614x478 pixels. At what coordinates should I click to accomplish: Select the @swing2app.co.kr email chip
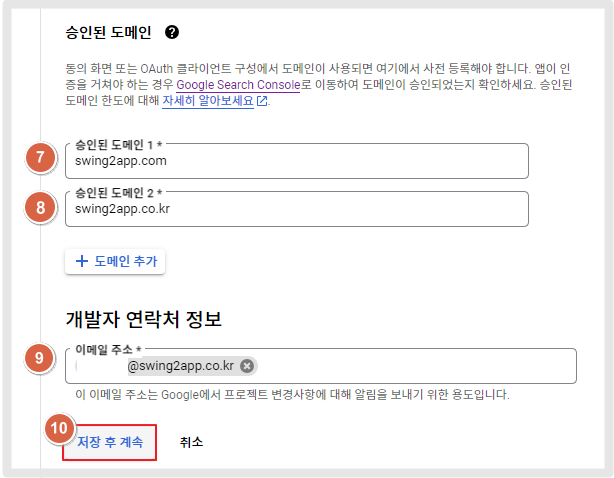click(180, 366)
